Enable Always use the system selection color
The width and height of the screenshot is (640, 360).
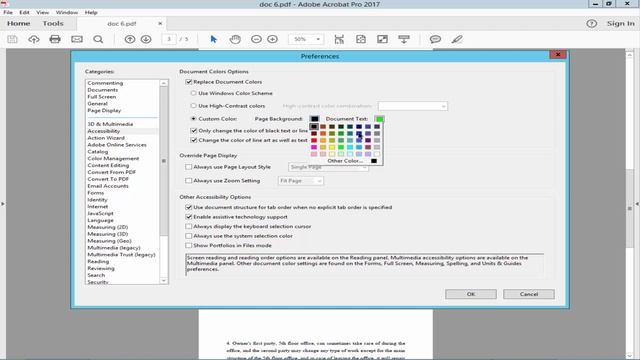coord(189,236)
